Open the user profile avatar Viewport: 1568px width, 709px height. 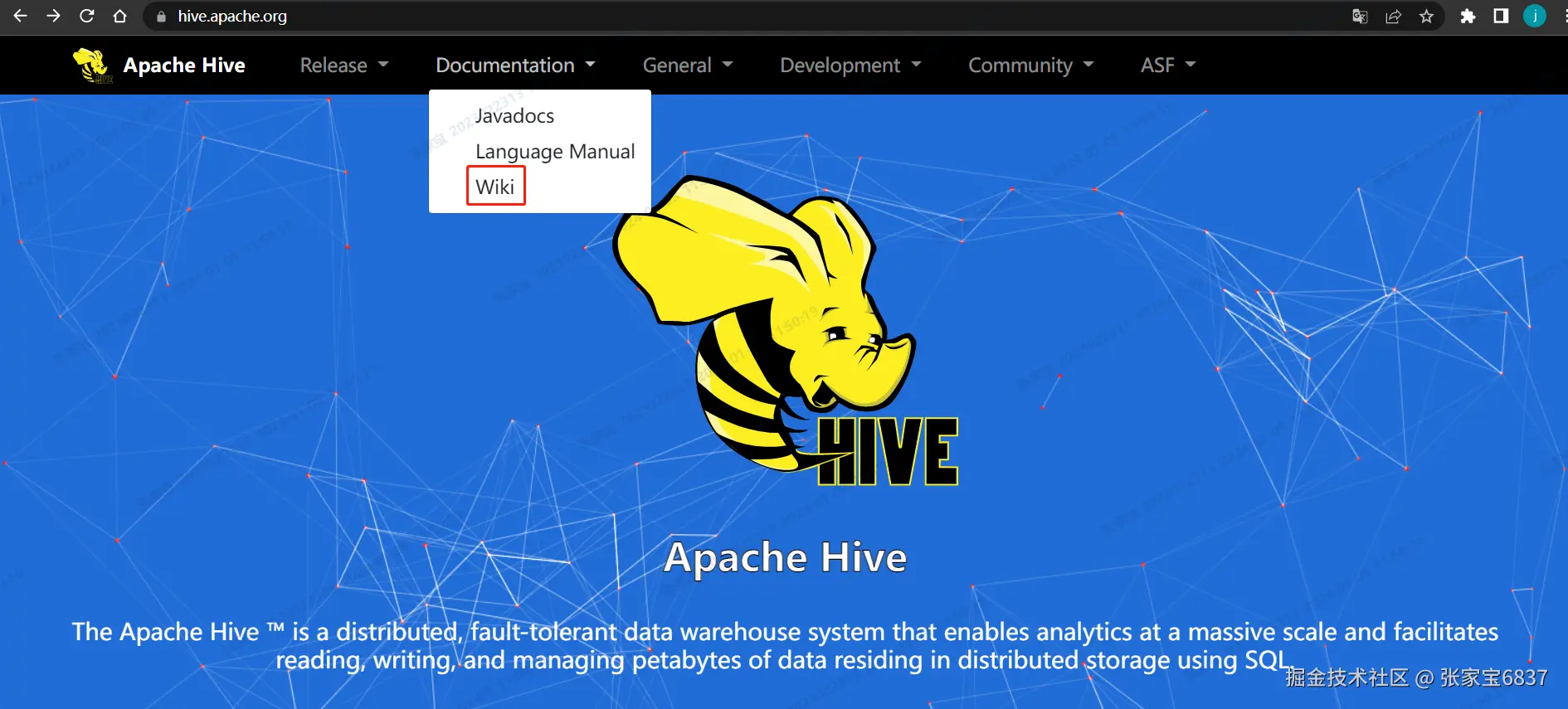click(x=1535, y=16)
